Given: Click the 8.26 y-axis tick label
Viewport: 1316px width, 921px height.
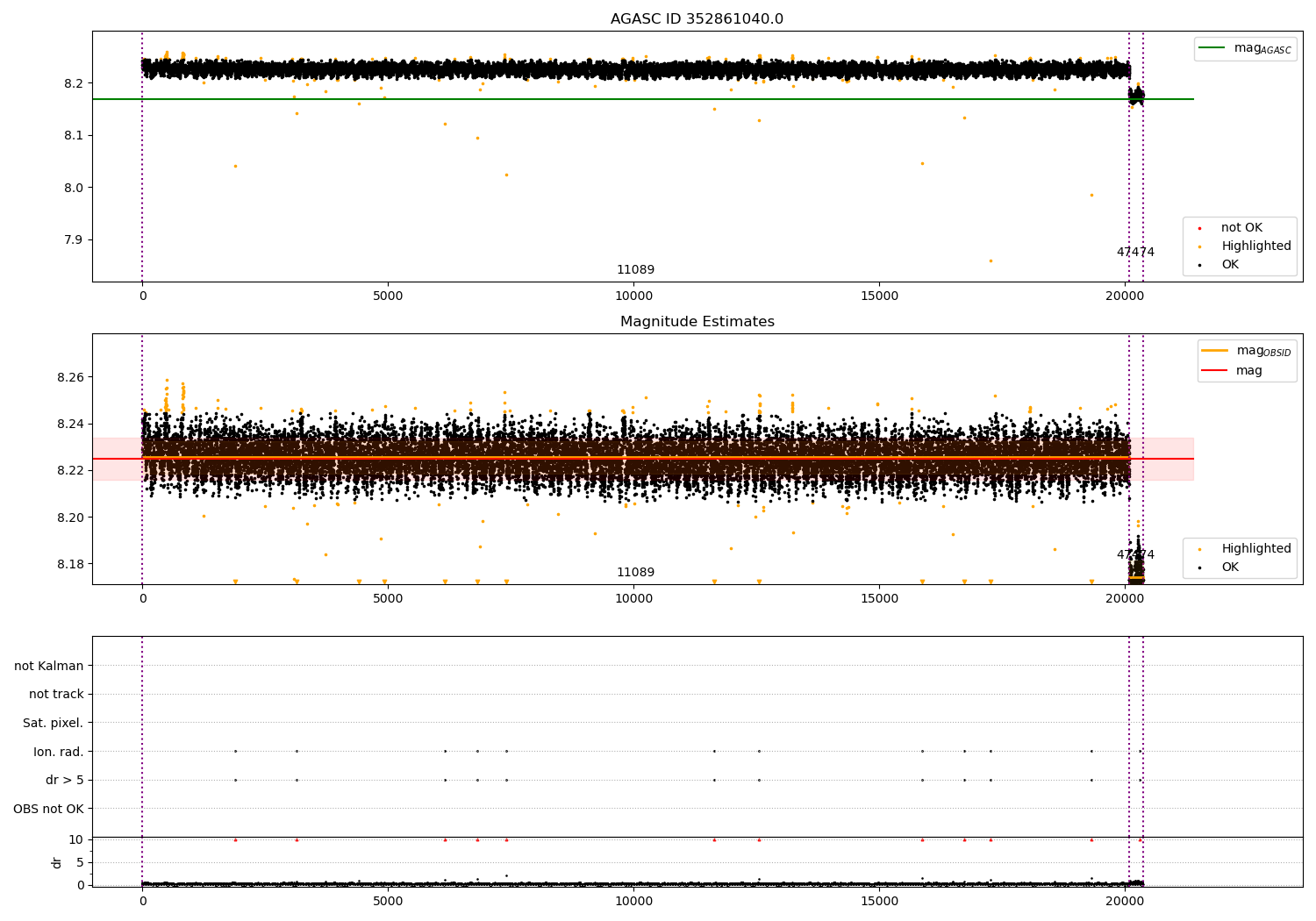Looking at the screenshot, I should click(x=70, y=377).
